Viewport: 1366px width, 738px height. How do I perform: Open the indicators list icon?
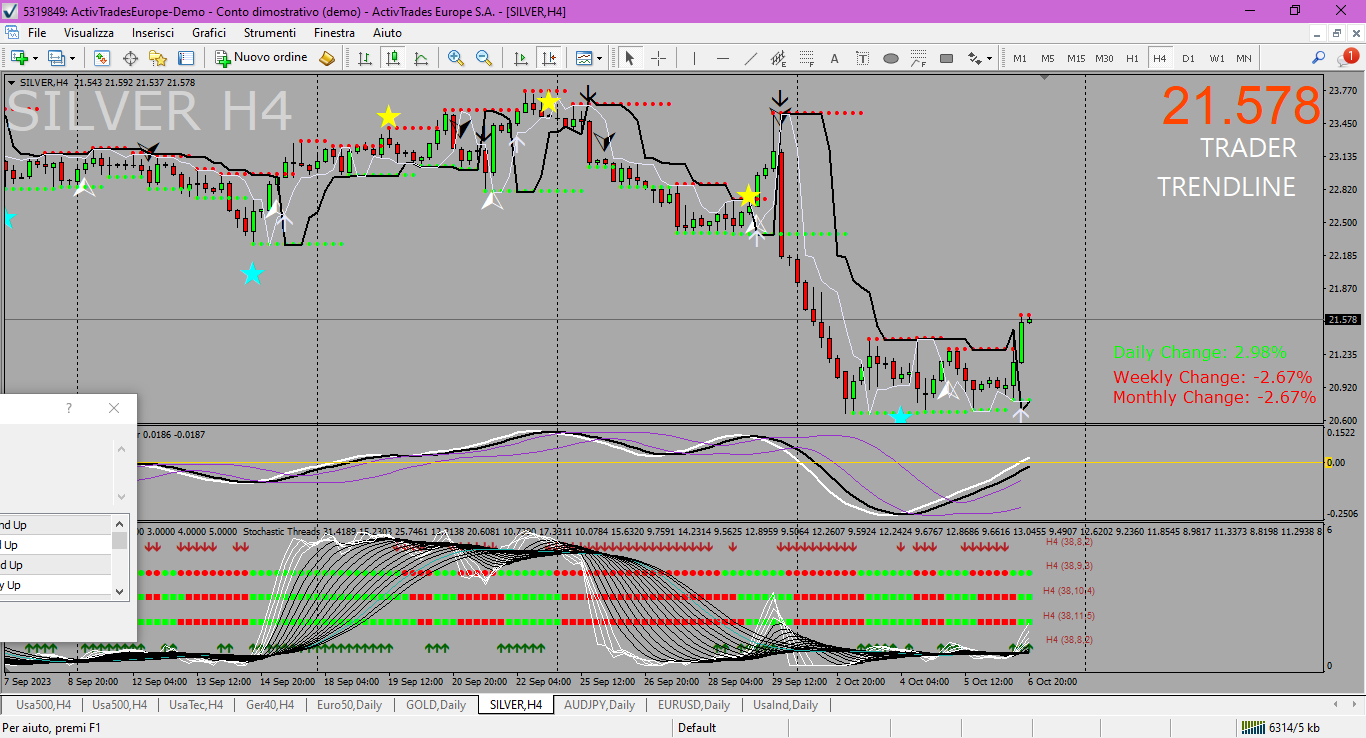[584, 58]
